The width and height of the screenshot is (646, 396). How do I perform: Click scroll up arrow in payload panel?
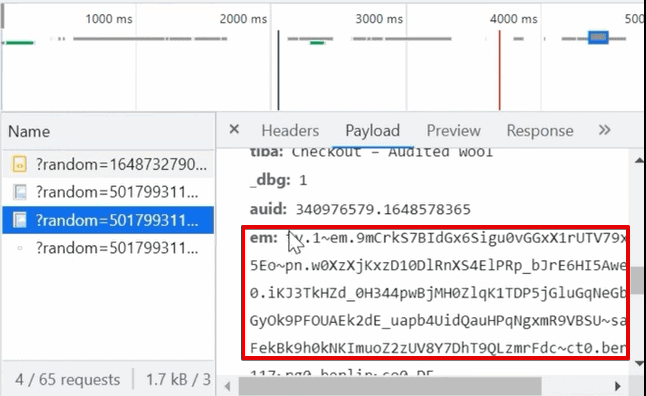639,160
